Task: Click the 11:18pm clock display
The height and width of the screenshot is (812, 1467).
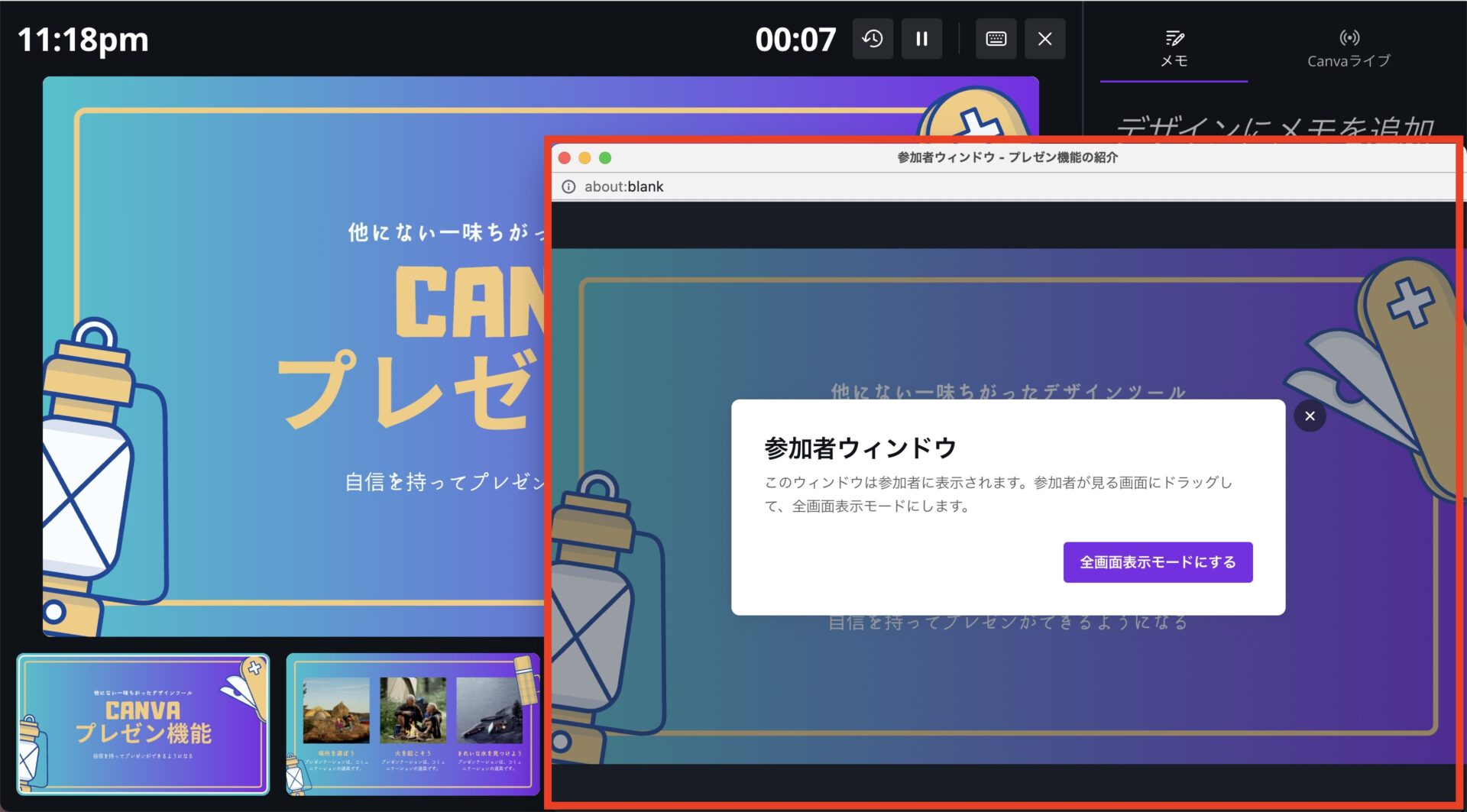Action: coord(83,40)
